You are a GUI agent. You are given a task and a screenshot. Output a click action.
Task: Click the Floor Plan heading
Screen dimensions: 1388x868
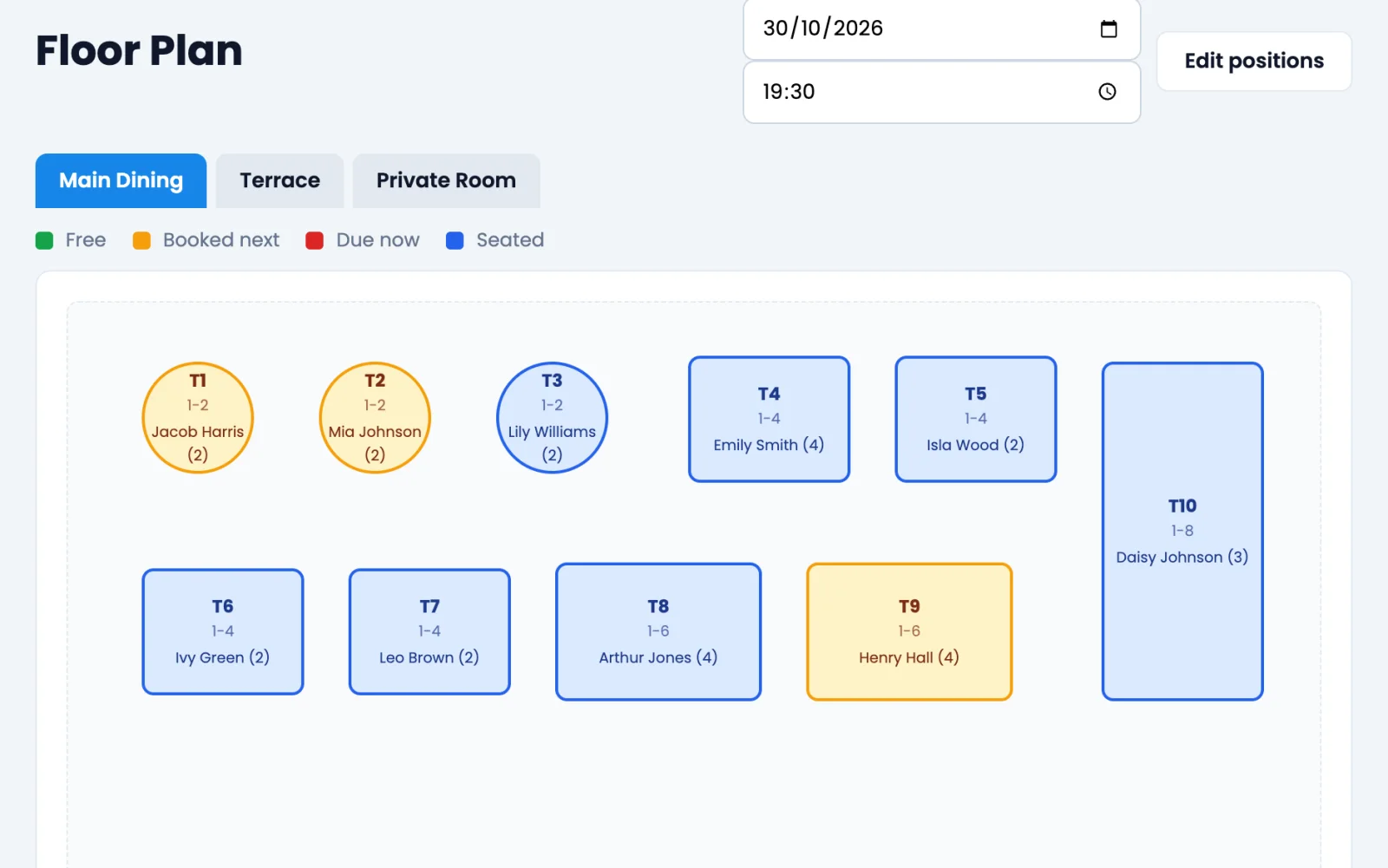click(x=139, y=50)
